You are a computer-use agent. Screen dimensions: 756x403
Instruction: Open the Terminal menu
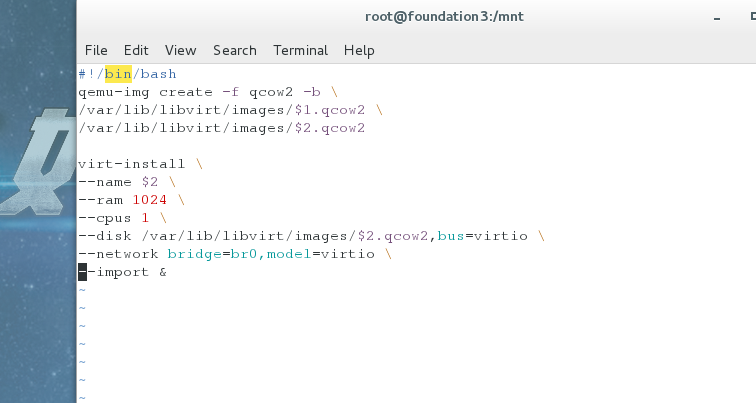pos(300,50)
